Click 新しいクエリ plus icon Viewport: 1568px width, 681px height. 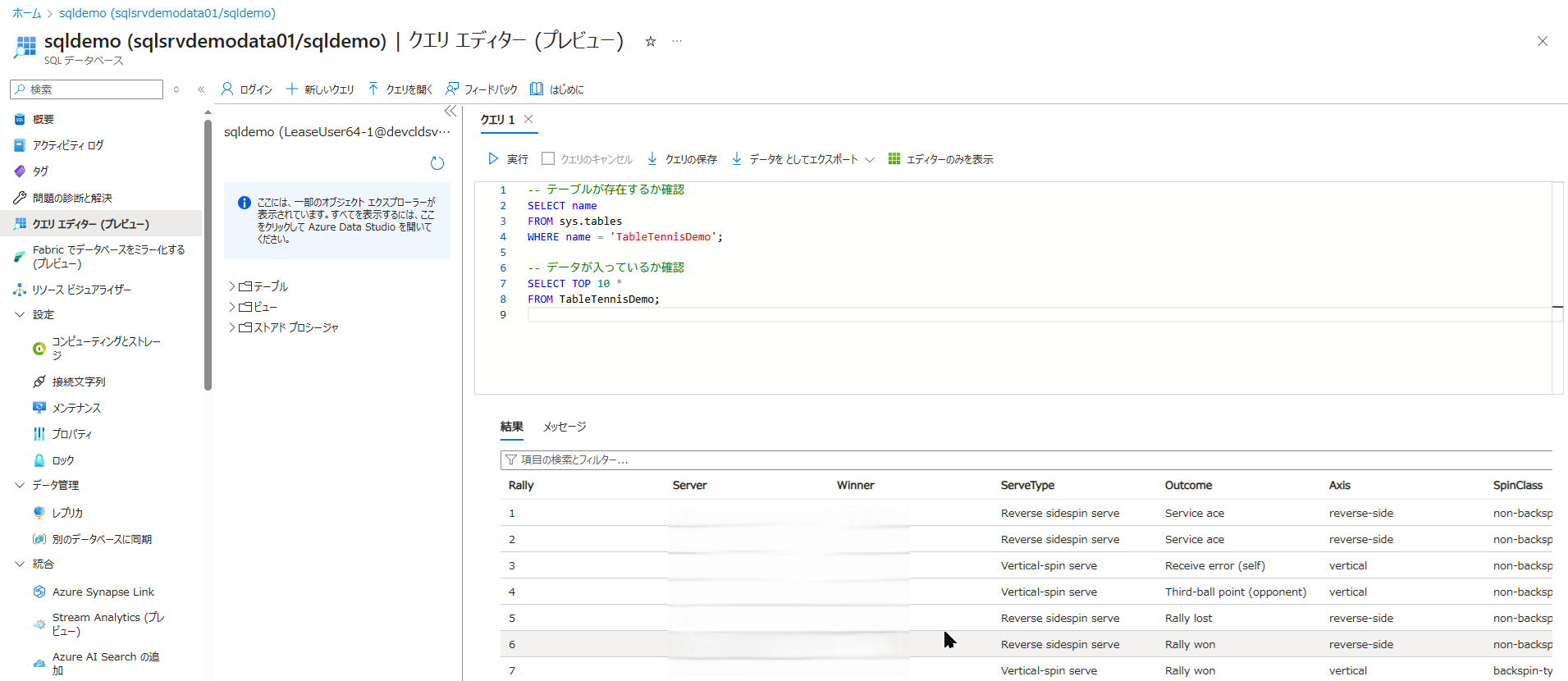point(291,89)
